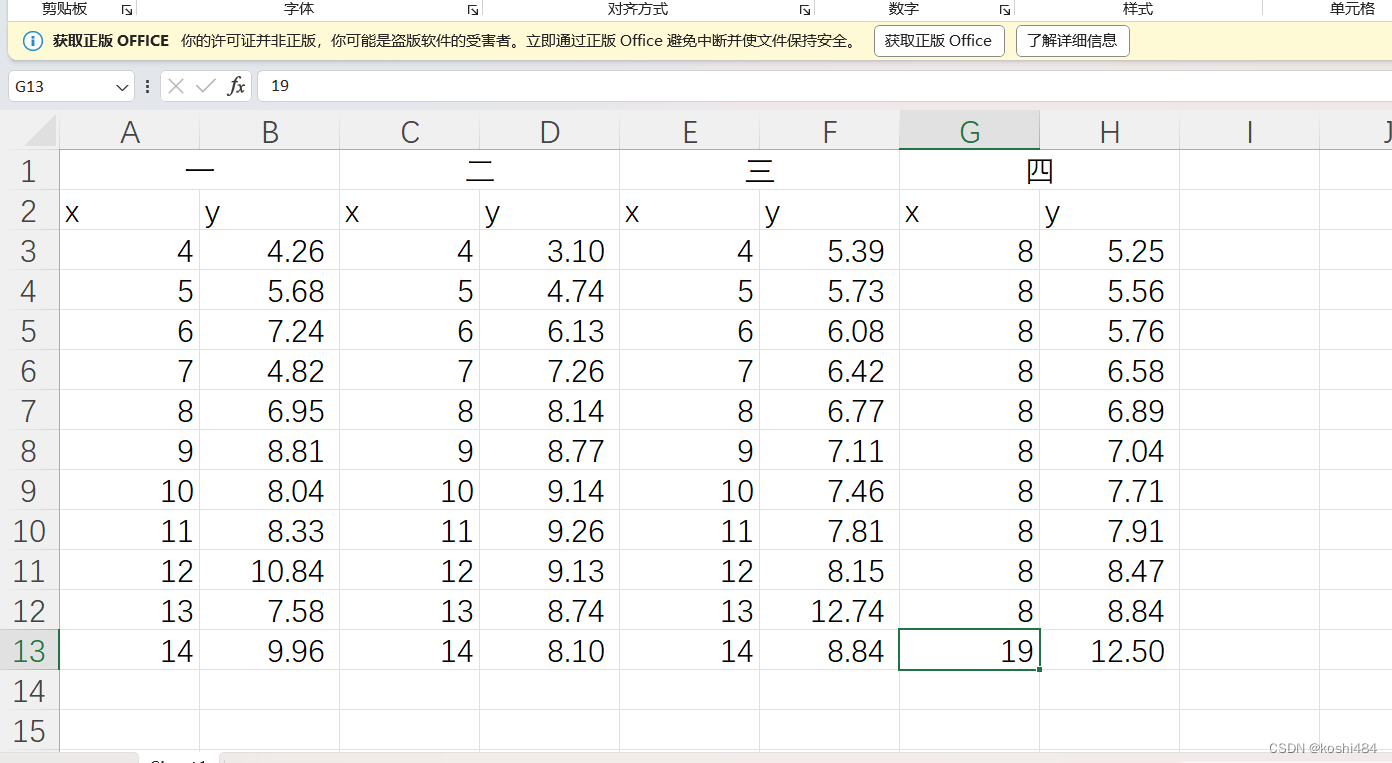Select cell H13 containing 12.50
The width and height of the screenshot is (1392, 763).
click(1110, 651)
